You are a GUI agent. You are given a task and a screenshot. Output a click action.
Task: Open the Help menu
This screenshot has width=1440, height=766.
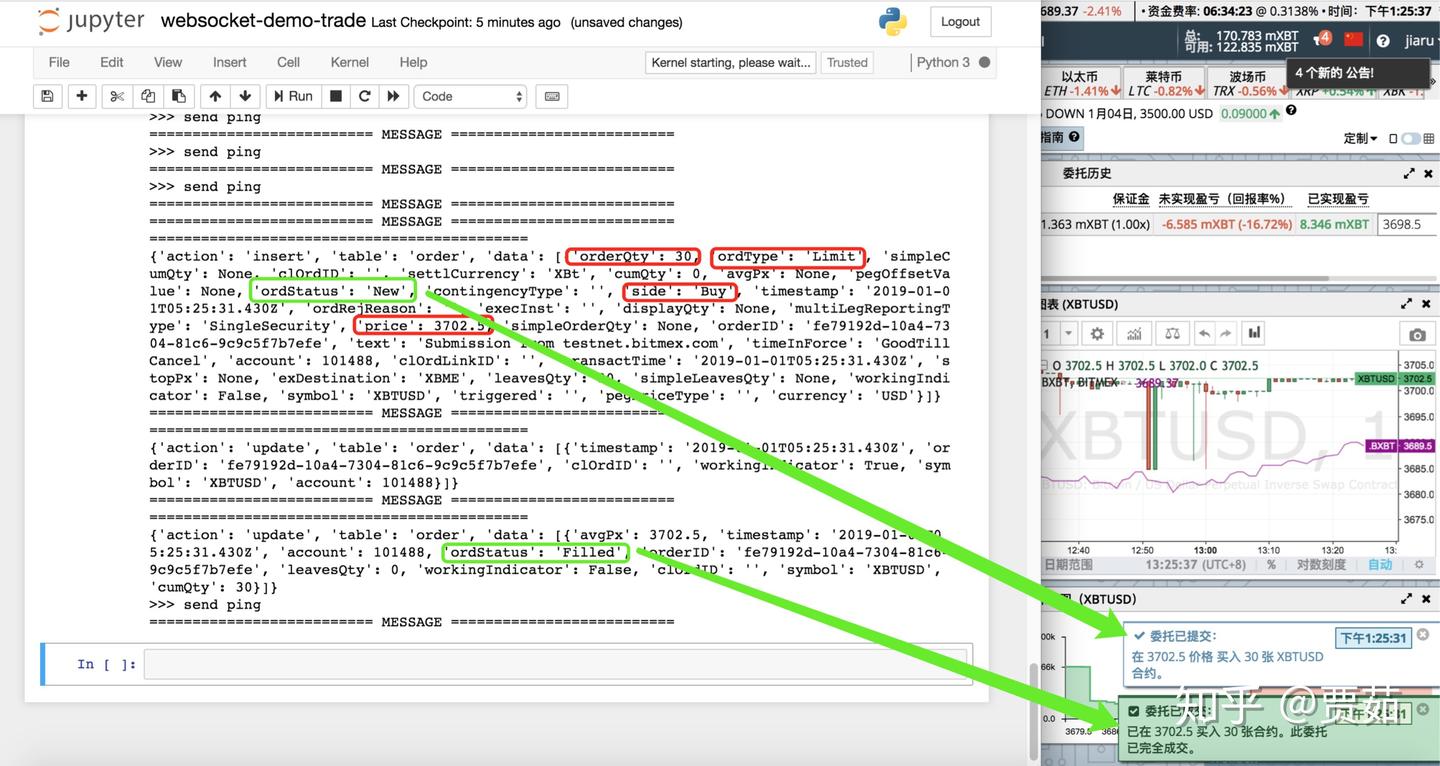click(x=413, y=62)
